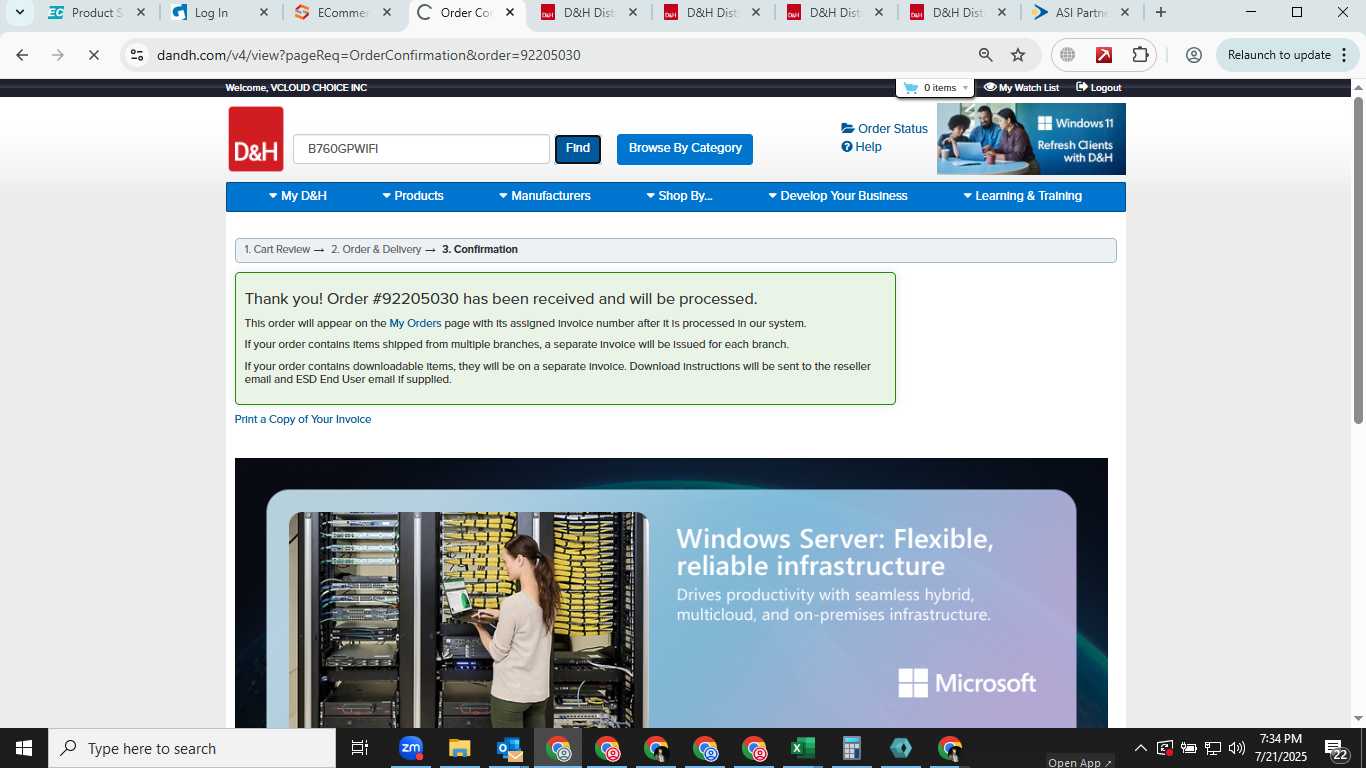Open the cart items dropdown arrow

[x=965, y=88]
